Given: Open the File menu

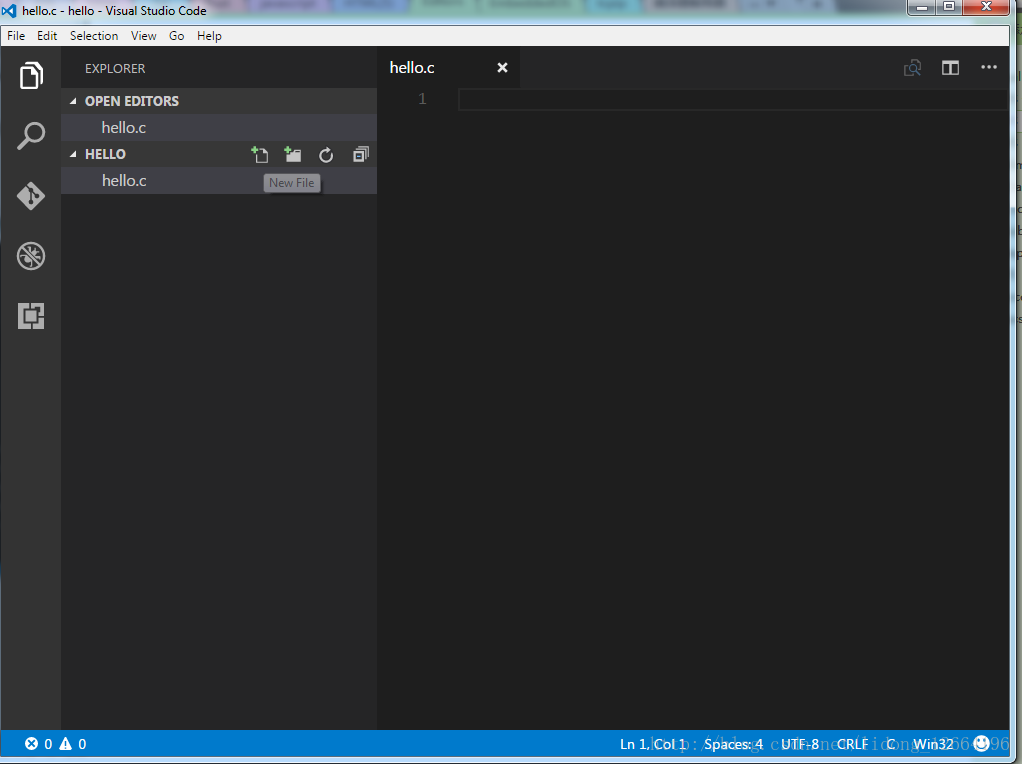Looking at the screenshot, I should click(16, 36).
